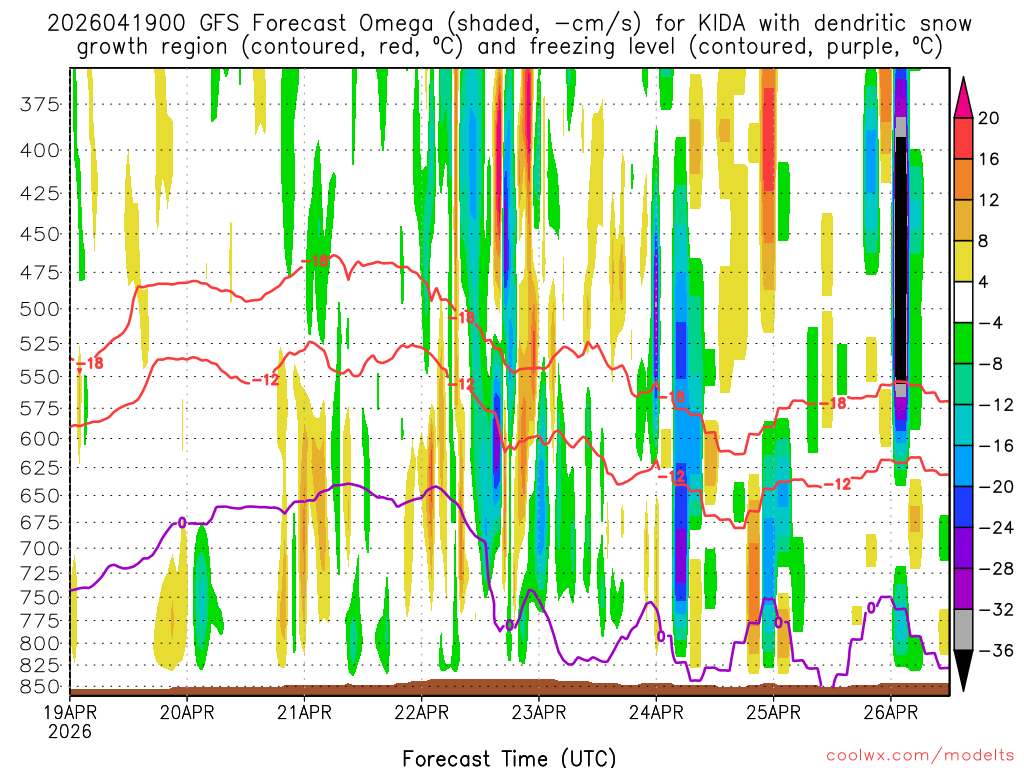Click the 675 pressure level label
Image resolution: width=1024 pixels, height=768 pixels.
pyautogui.click(x=40, y=522)
